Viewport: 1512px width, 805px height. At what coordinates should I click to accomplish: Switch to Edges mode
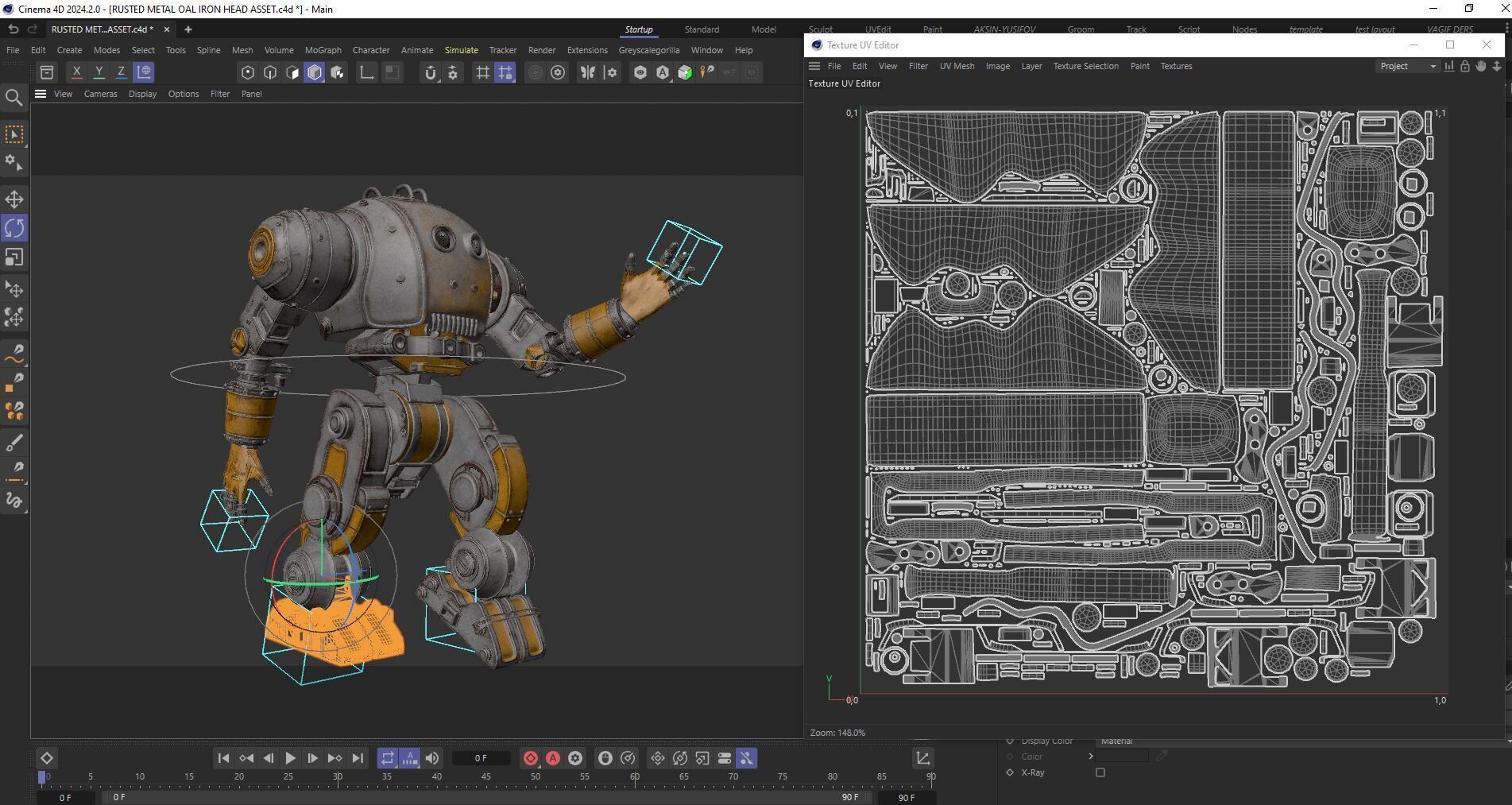tap(270, 72)
